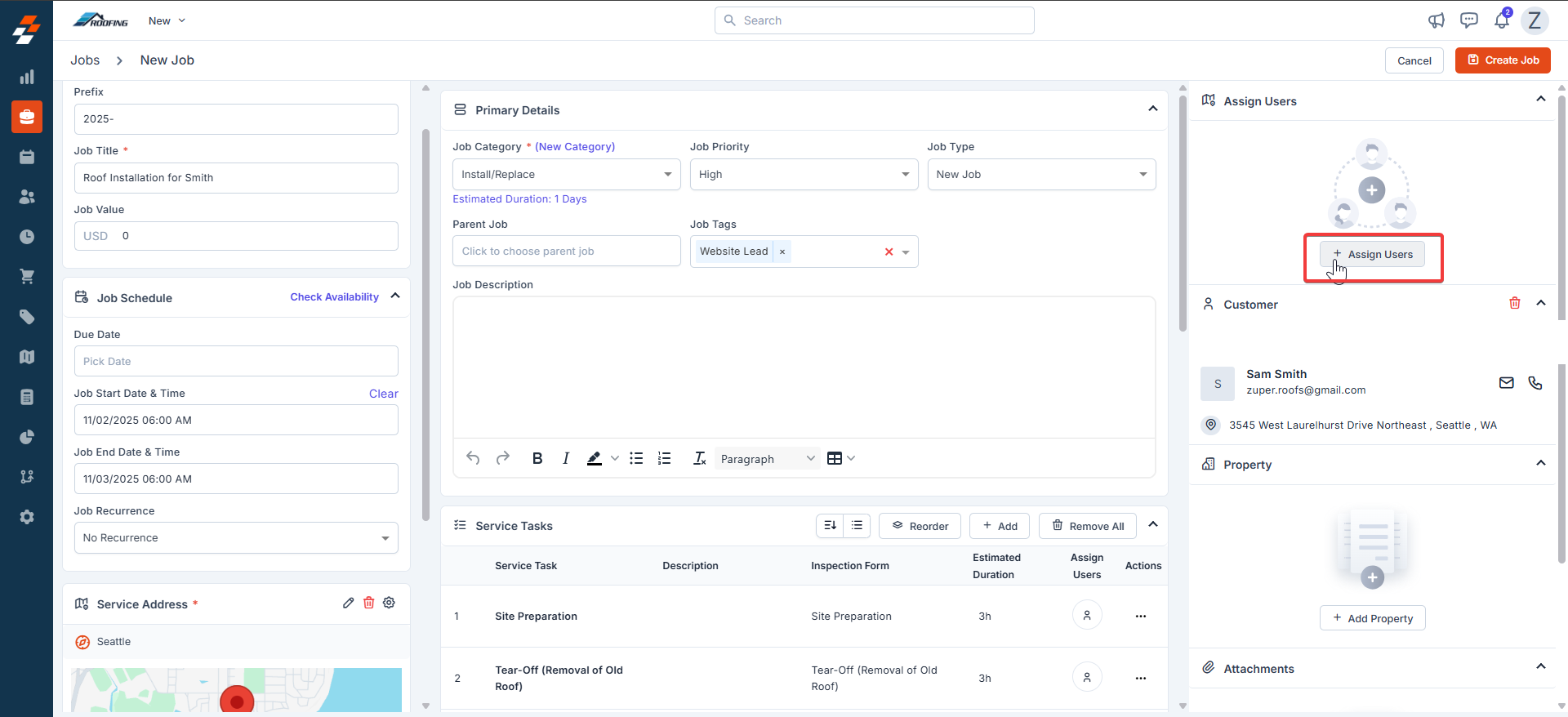Click Add Property button
Viewport: 1568px width, 717px height.
[x=1372, y=618]
